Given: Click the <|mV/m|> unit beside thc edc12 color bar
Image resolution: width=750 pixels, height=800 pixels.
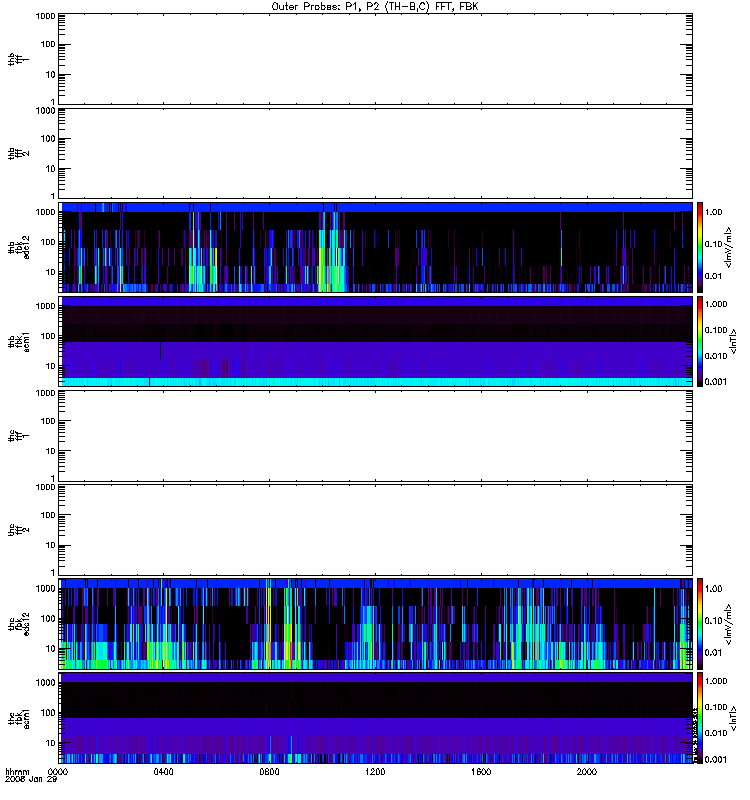Looking at the screenshot, I should (x=729, y=624).
